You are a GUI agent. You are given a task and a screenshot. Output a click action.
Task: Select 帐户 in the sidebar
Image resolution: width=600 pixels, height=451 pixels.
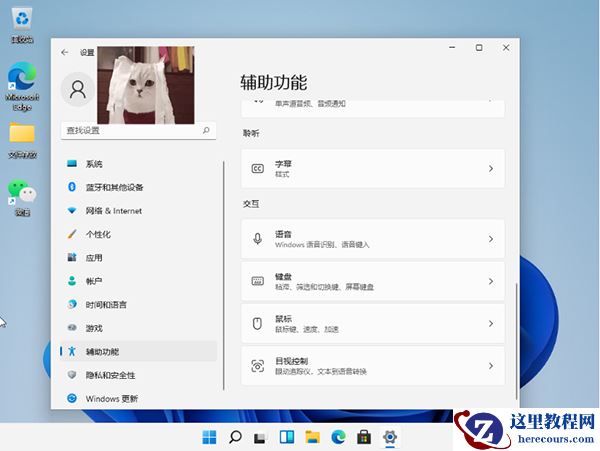pyautogui.click(x=139, y=281)
